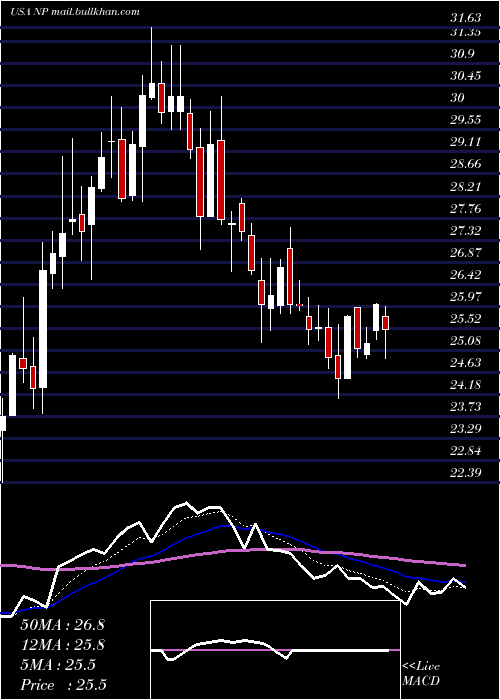
Task: Click the 29.55 price axis label
Action: (466, 120)
